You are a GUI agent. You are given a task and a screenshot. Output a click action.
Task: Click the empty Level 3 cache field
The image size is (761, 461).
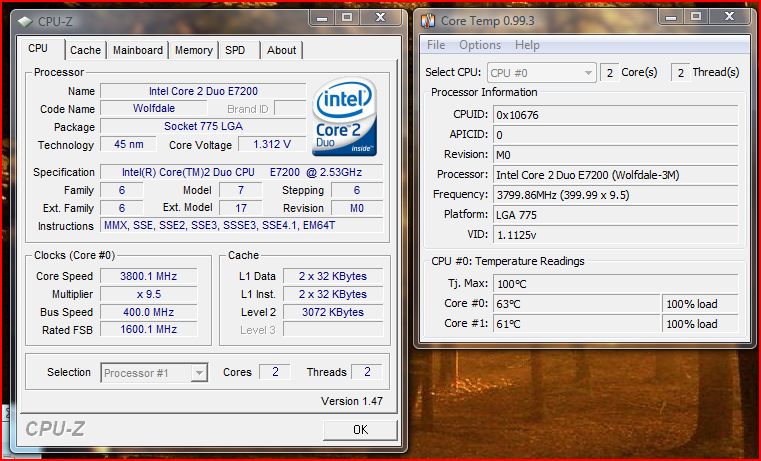332,329
